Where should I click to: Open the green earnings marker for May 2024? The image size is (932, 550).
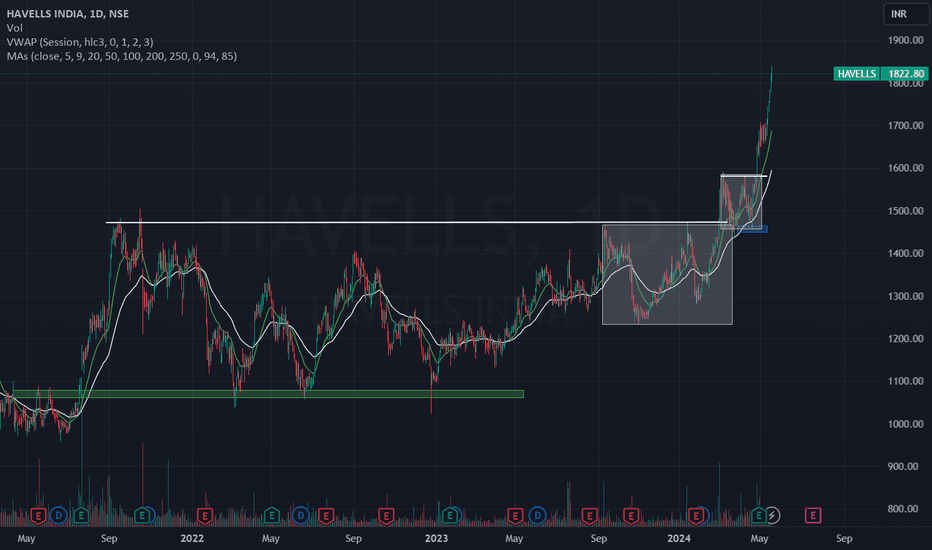coord(758,516)
